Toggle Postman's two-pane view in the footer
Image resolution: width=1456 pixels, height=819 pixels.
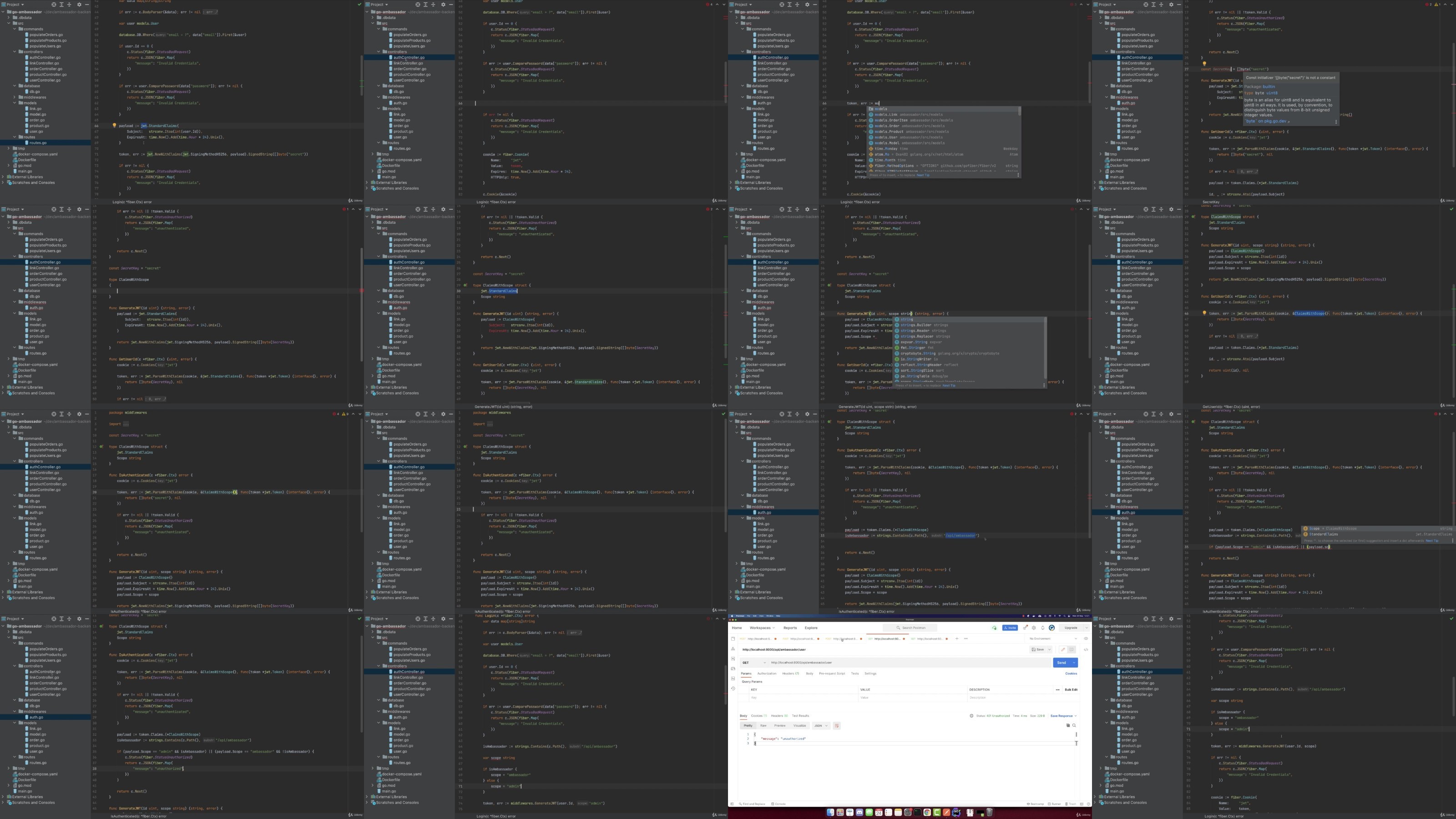(1081, 804)
